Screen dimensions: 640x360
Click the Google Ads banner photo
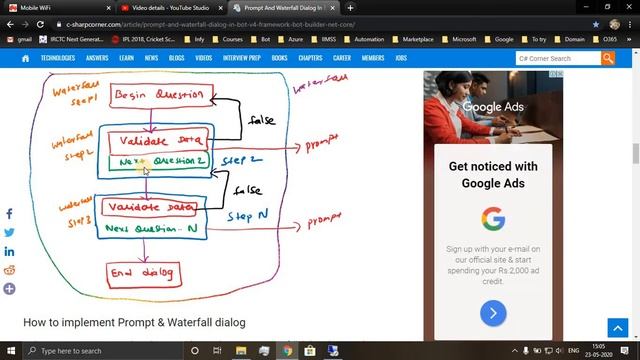click(x=493, y=107)
